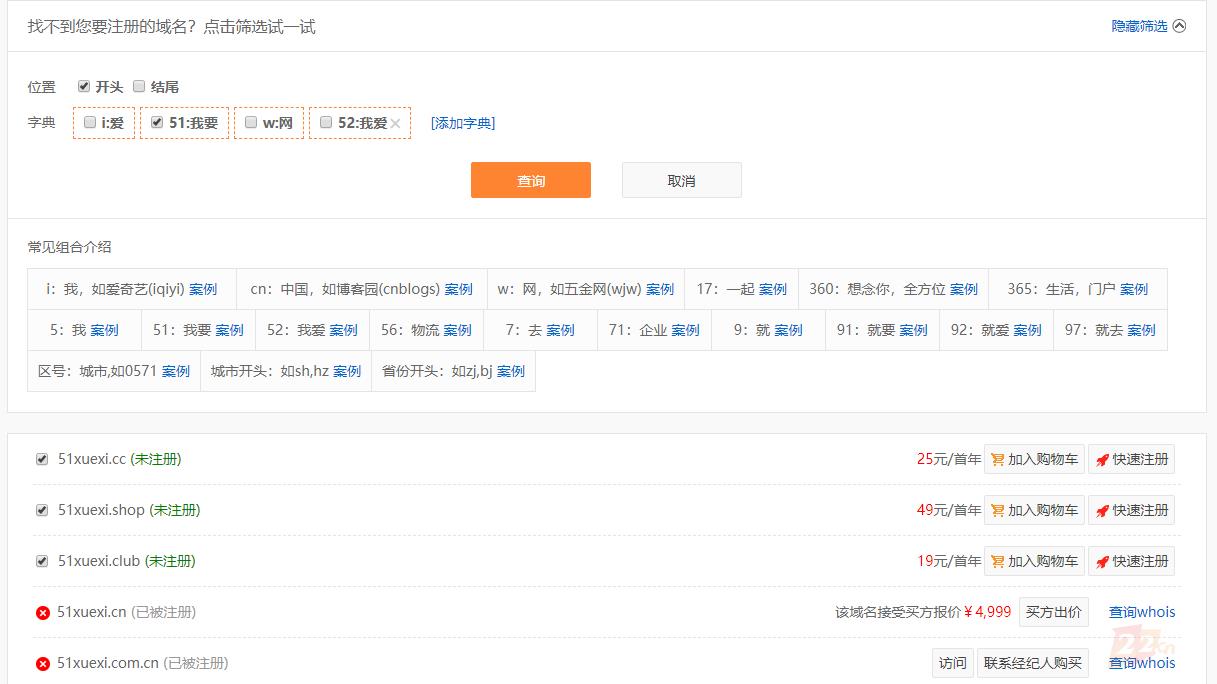Open 案例 link for 56:物流
The image size is (1217, 684).
click(457, 330)
